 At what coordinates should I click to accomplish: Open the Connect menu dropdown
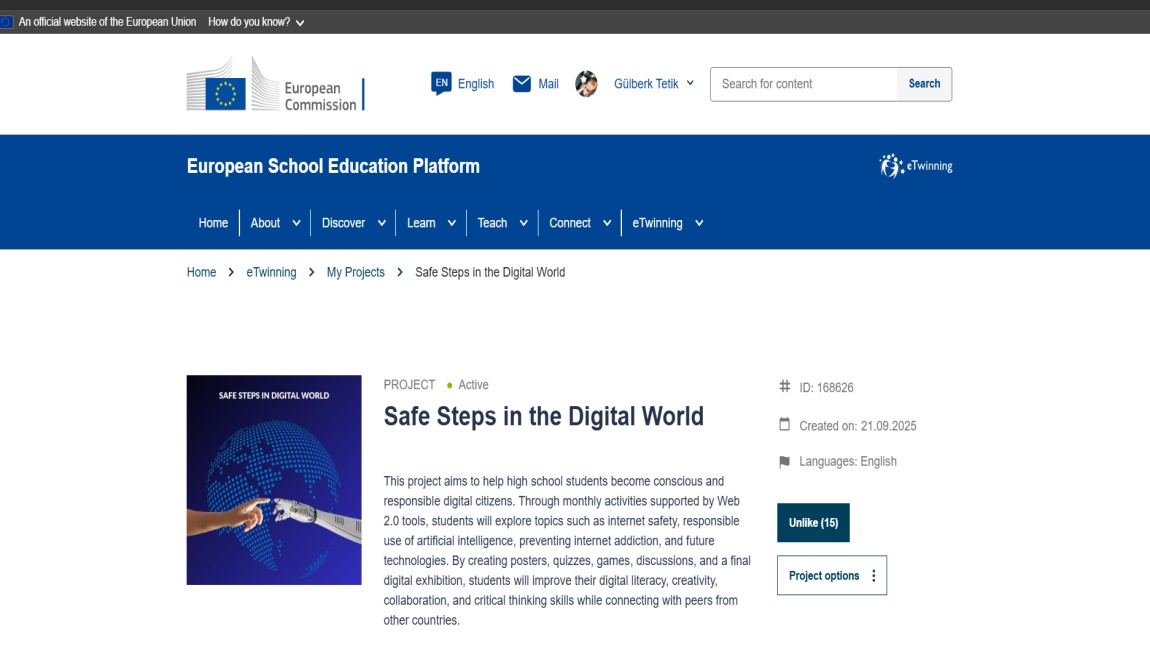point(579,223)
